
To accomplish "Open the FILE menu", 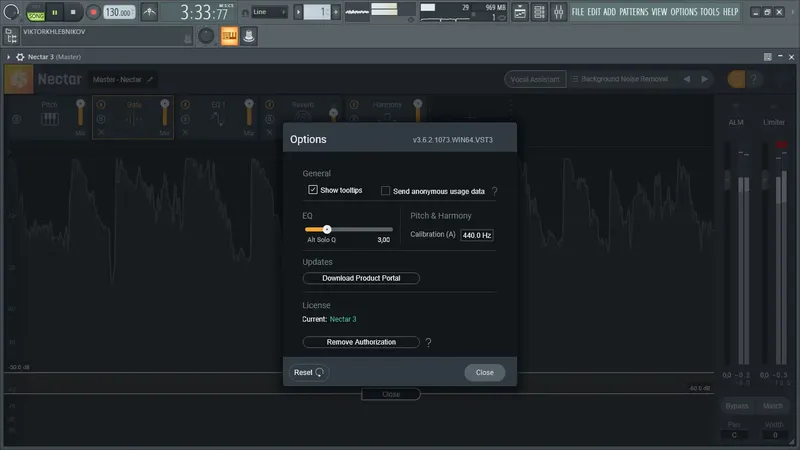I will click(x=578, y=12).
